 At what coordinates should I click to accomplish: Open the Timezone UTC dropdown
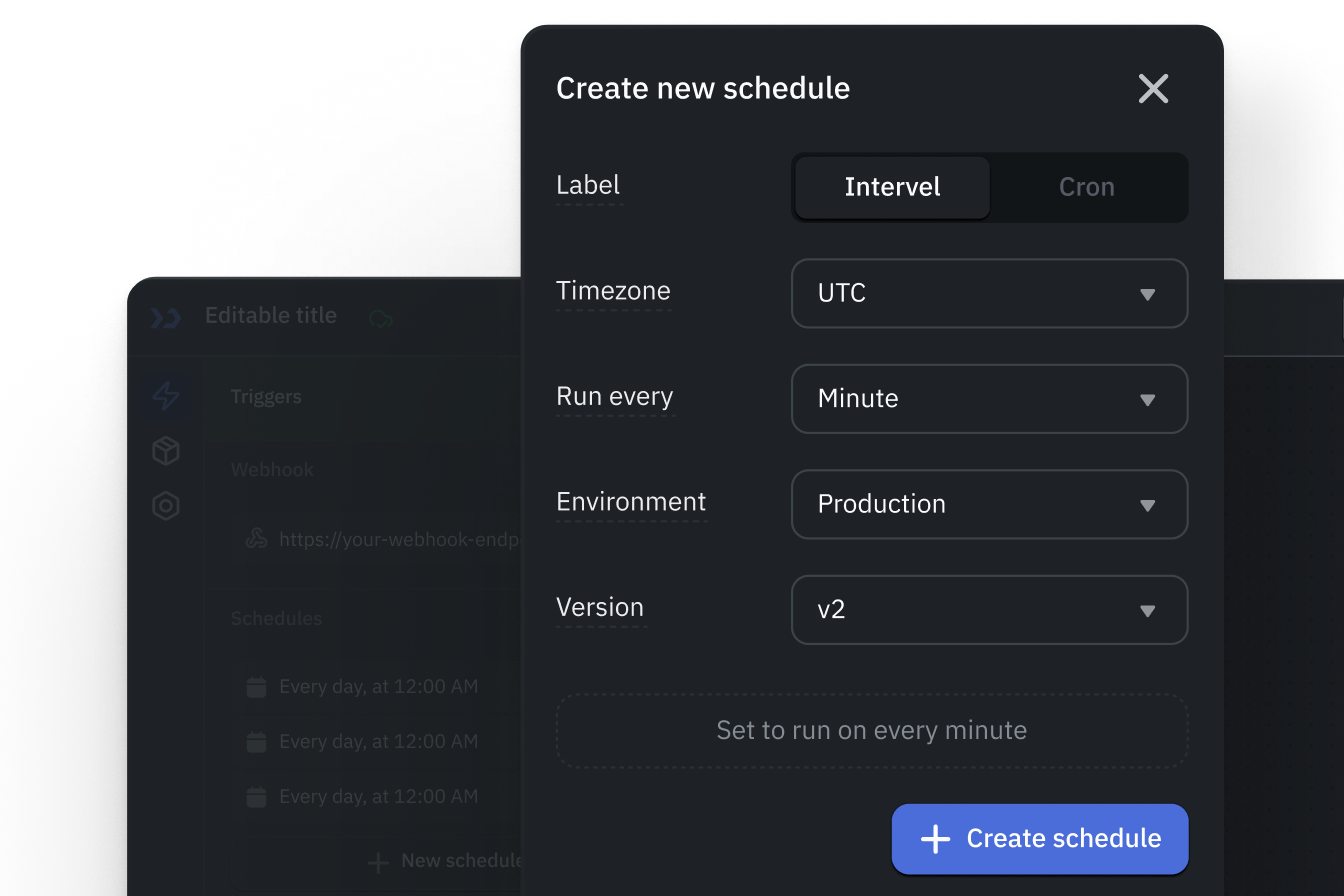point(989,293)
